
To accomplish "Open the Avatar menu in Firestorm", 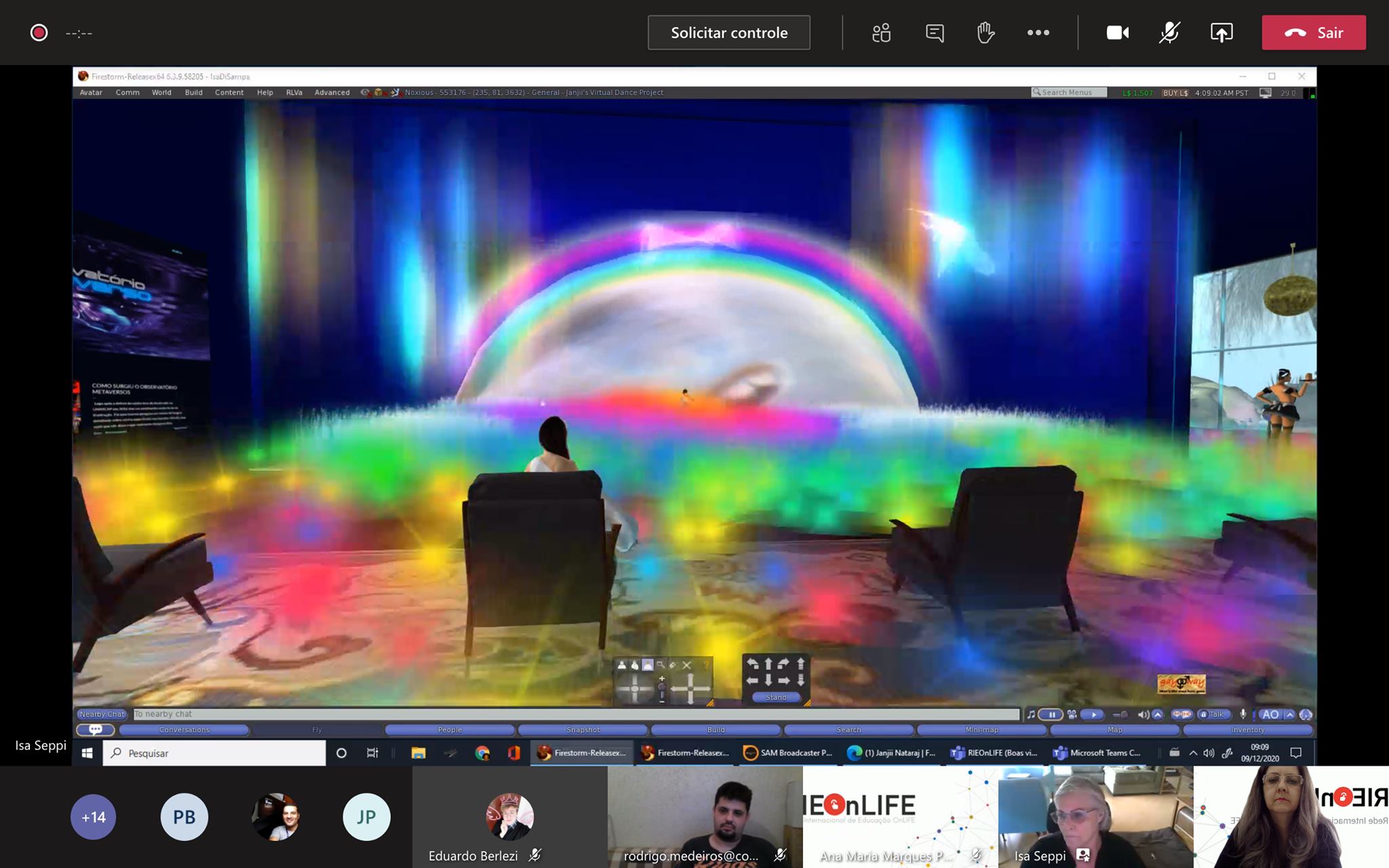I will (x=91, y=92).
